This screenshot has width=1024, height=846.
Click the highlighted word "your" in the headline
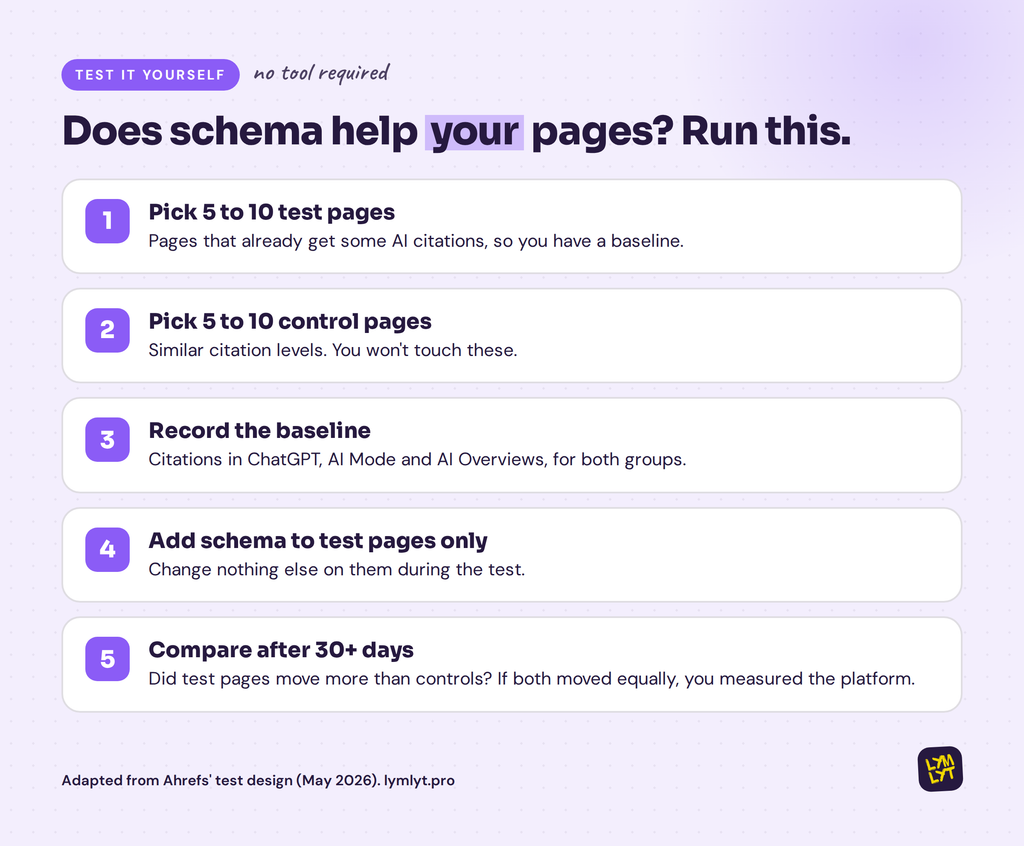[474, 132]
